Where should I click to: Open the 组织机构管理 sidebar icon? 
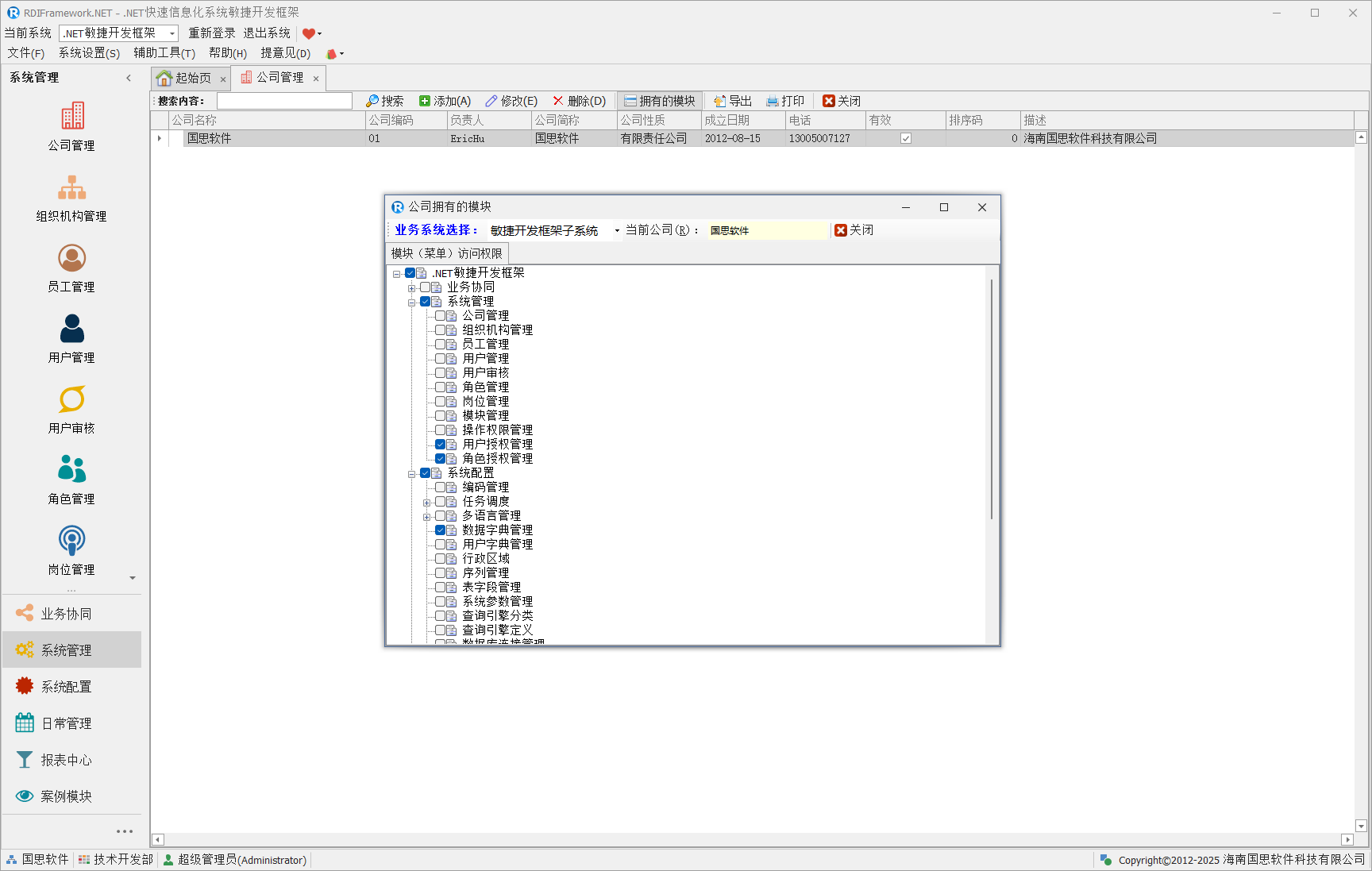pyautogui.click(x=71, y=187)
